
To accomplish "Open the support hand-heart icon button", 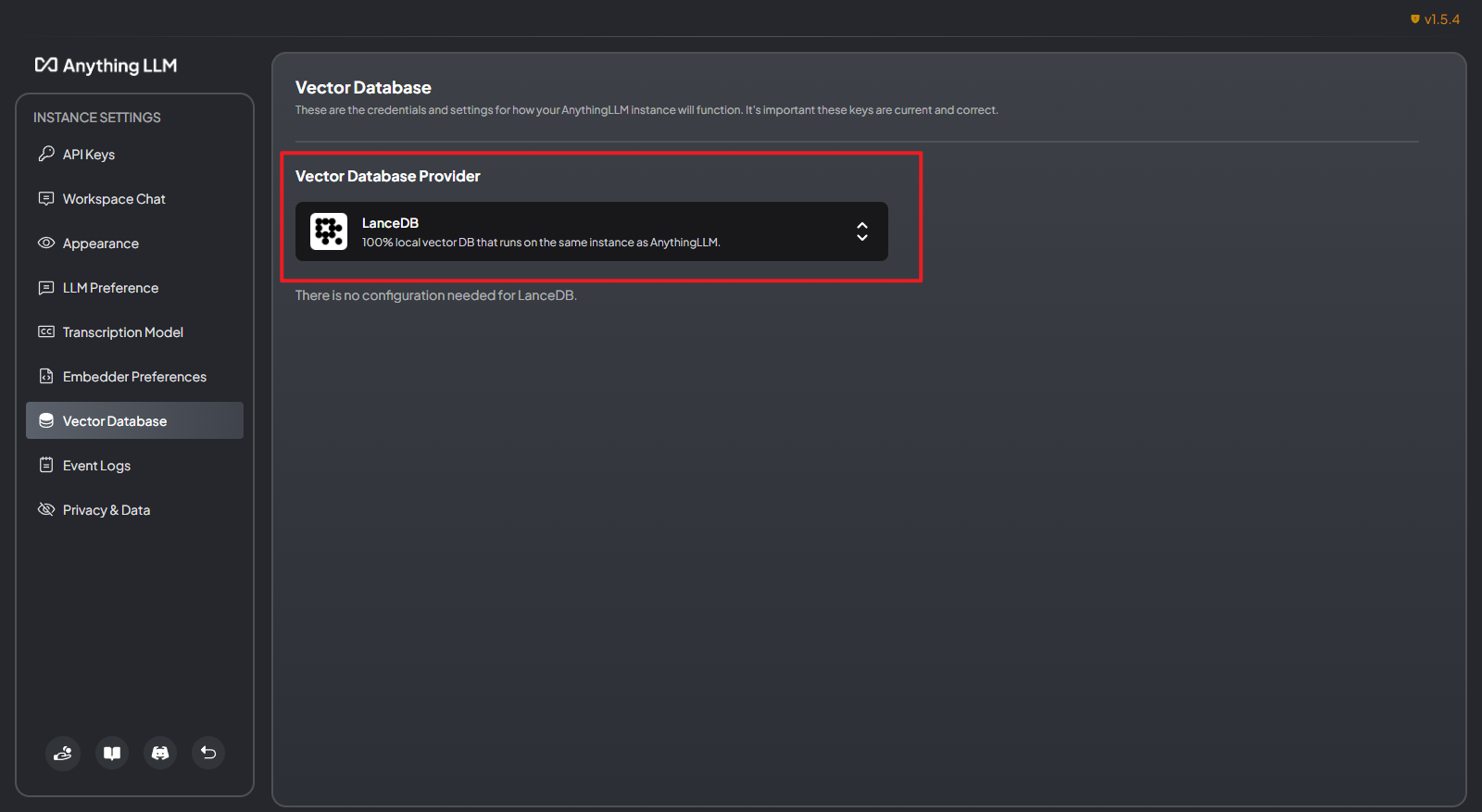I will (x=63, y=753).
